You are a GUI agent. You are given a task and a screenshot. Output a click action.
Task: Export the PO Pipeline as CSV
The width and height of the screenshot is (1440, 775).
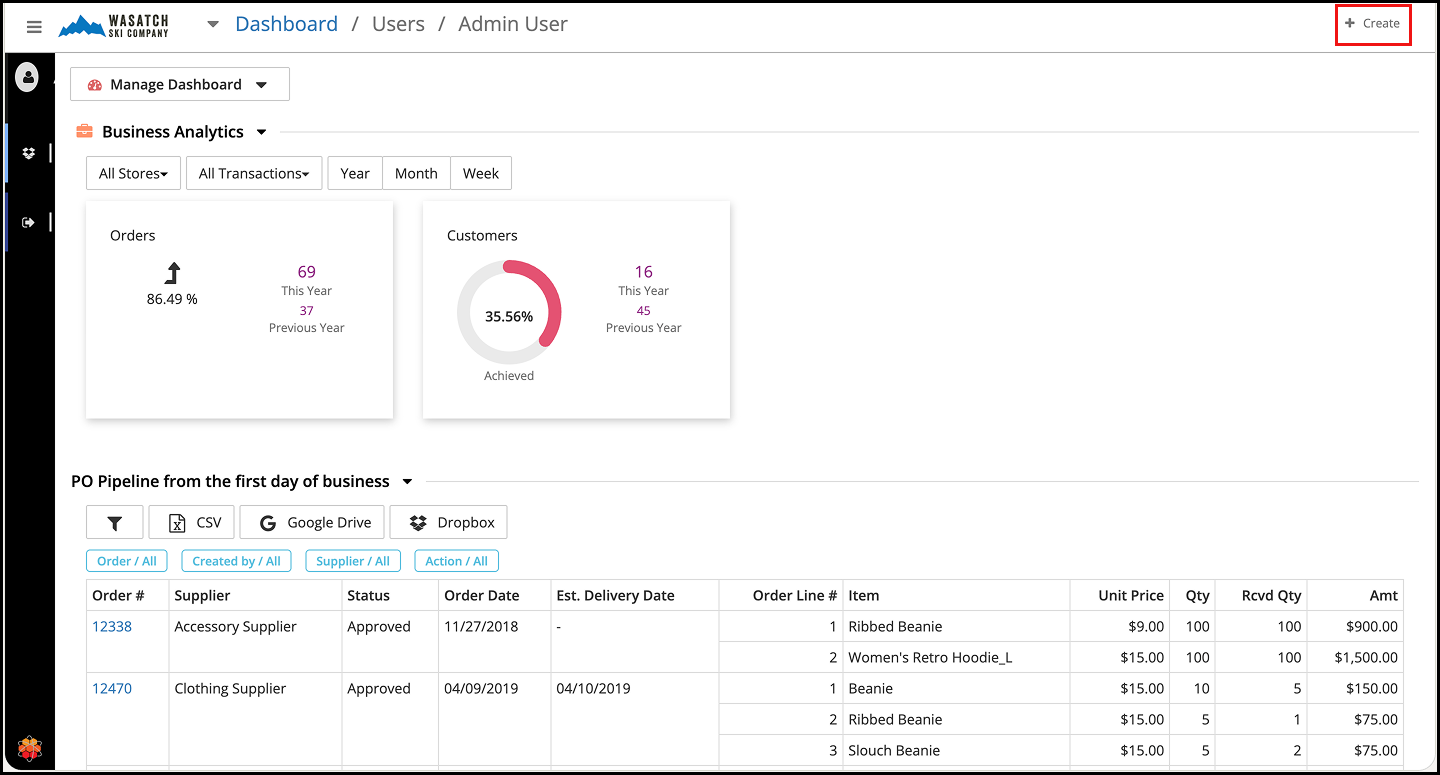coord(192,522)
